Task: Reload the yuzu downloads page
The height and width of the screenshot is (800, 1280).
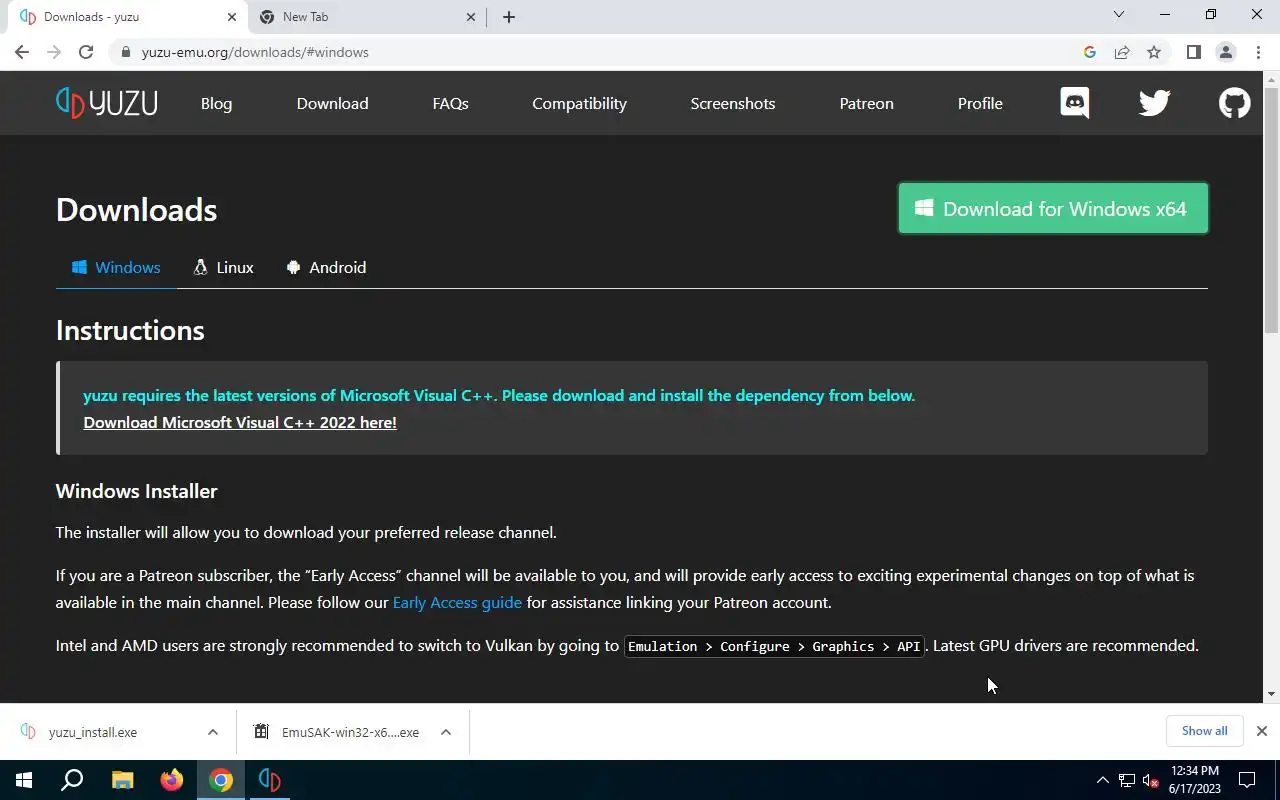Action: pyautogui.click(x=86, y=52)
